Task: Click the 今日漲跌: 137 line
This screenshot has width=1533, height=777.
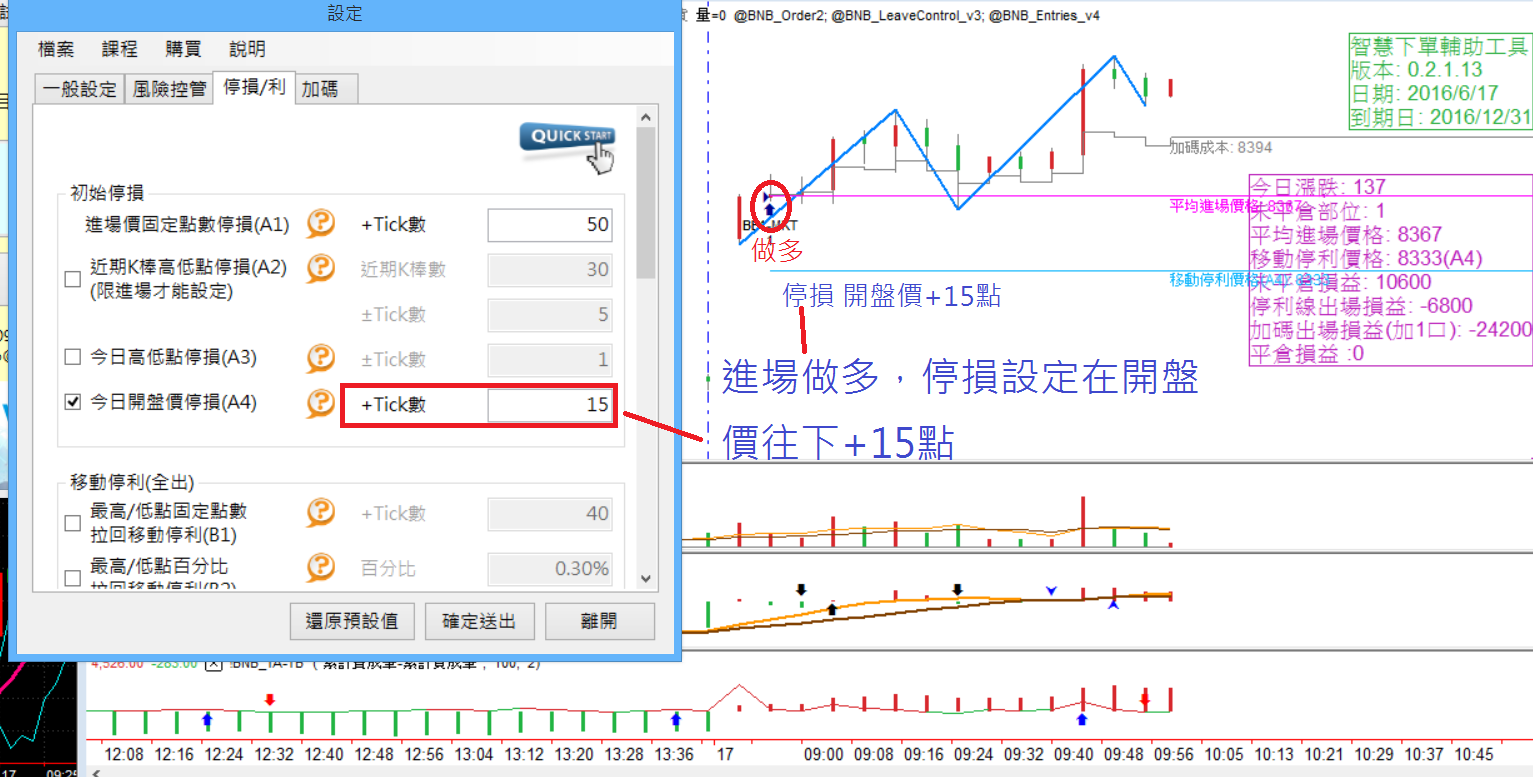Action: pyautogui.click(x=1319, y=187)
